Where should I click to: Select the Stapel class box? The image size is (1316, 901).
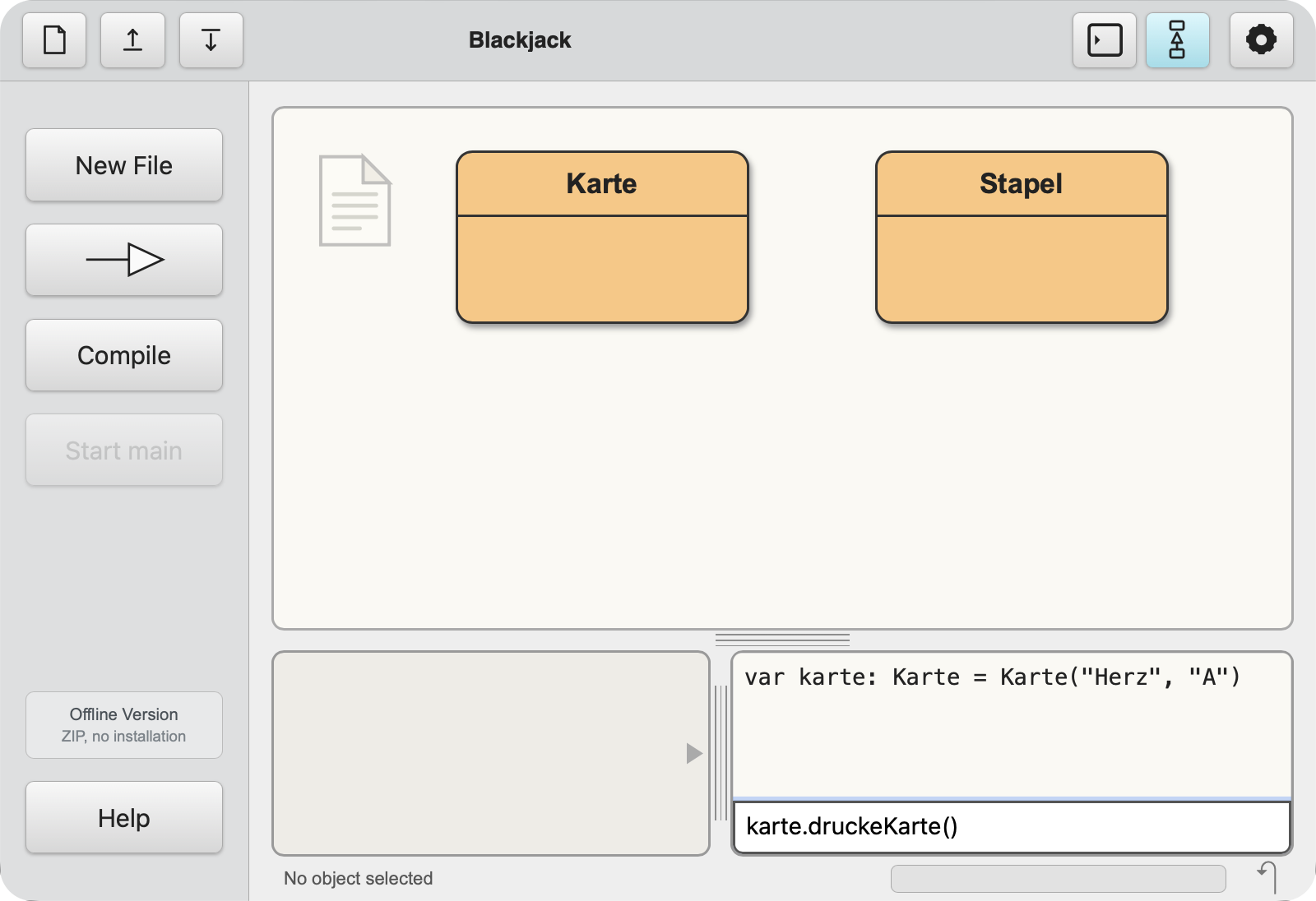click(1022, 237)
